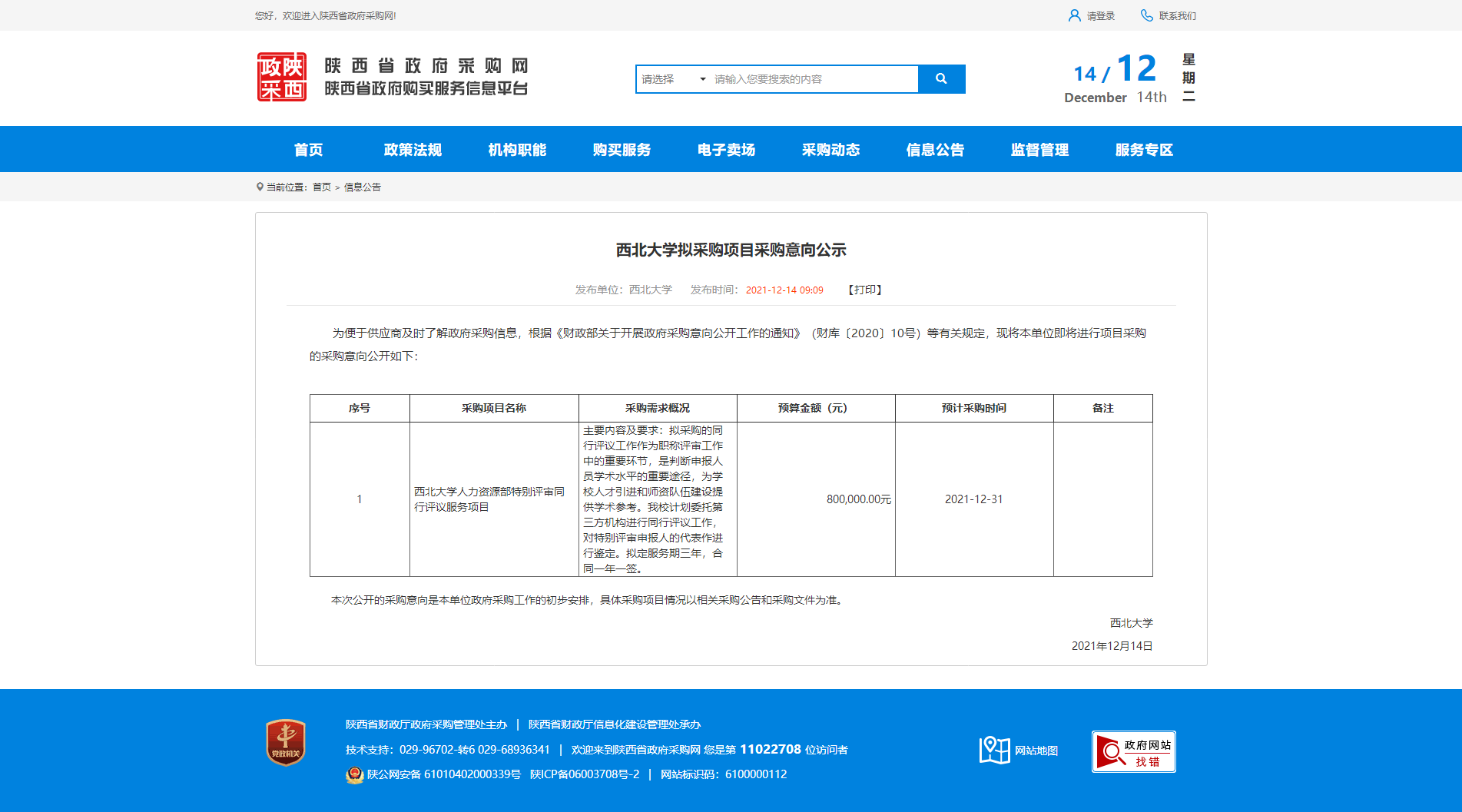Open the 陕ICP备06003708号-2 registration link

point(584,774)
